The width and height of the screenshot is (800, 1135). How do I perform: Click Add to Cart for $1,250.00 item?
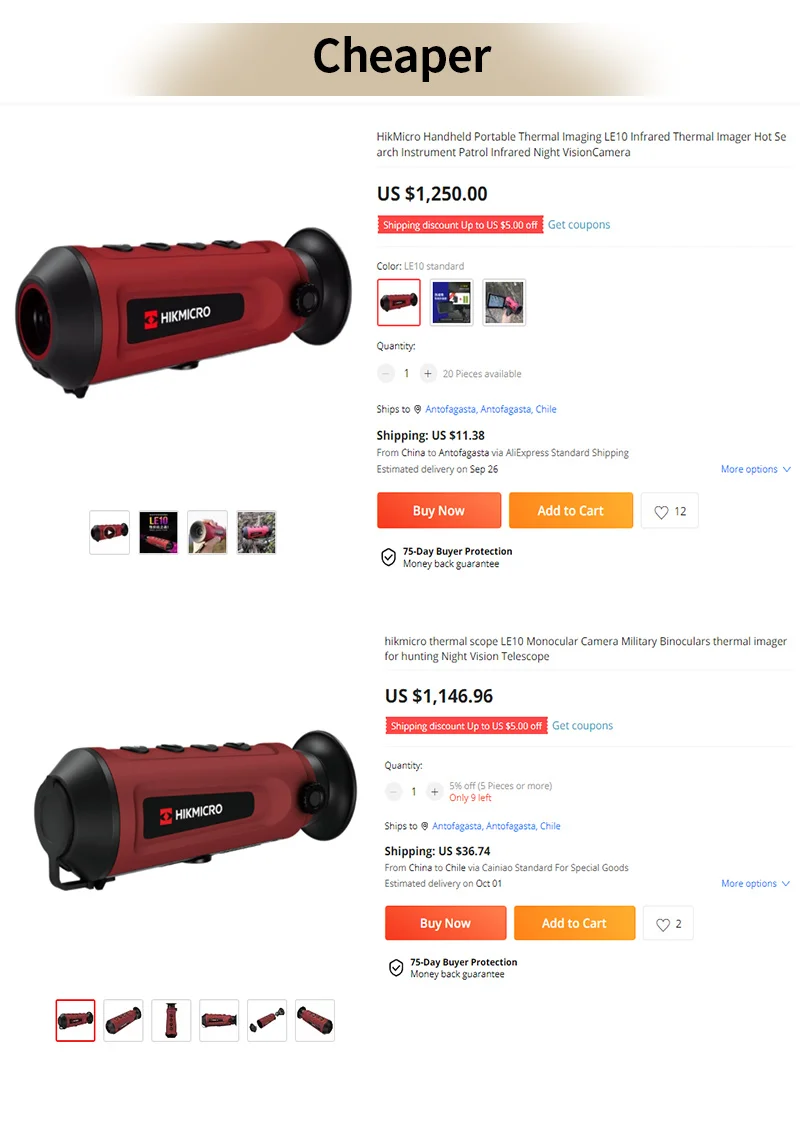570,511
